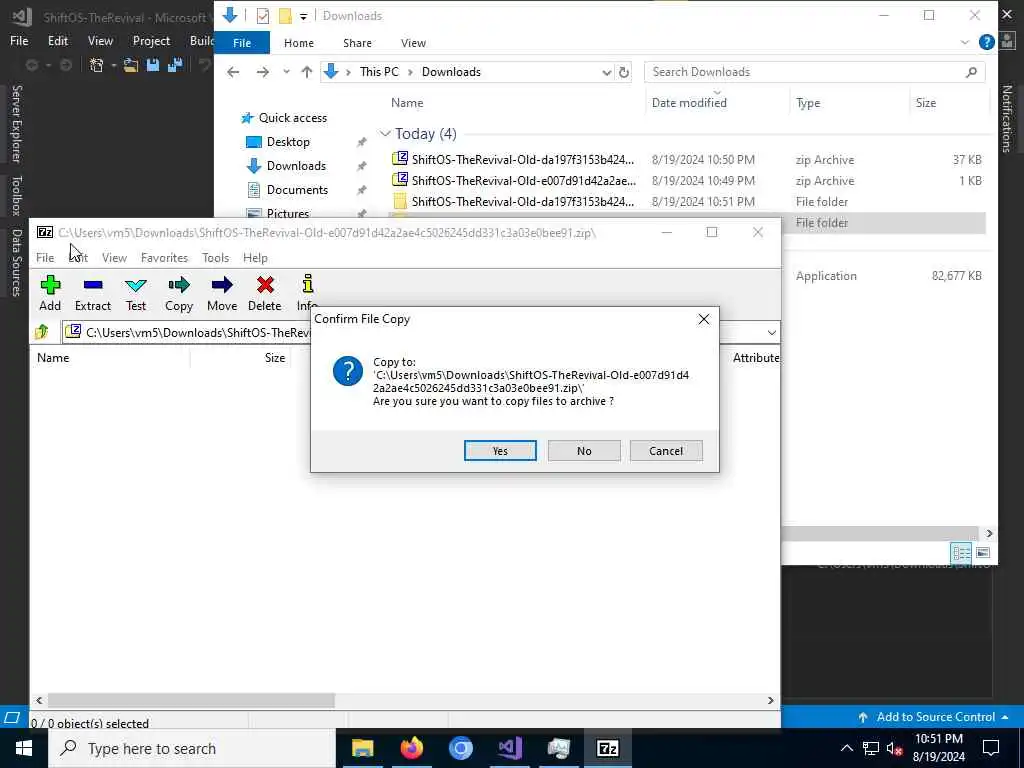Viewport: 1024px width, 768px height.
Task: Collapse the Today (4) group
Action: point(385,134)
